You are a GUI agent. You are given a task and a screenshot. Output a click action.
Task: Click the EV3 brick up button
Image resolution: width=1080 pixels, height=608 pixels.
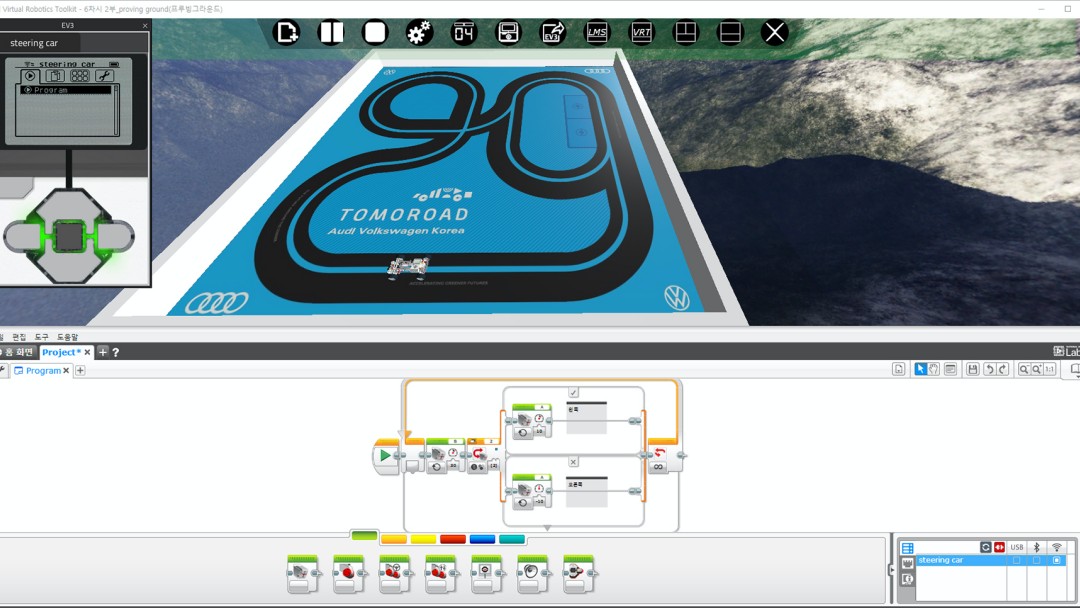pos(69,206)
